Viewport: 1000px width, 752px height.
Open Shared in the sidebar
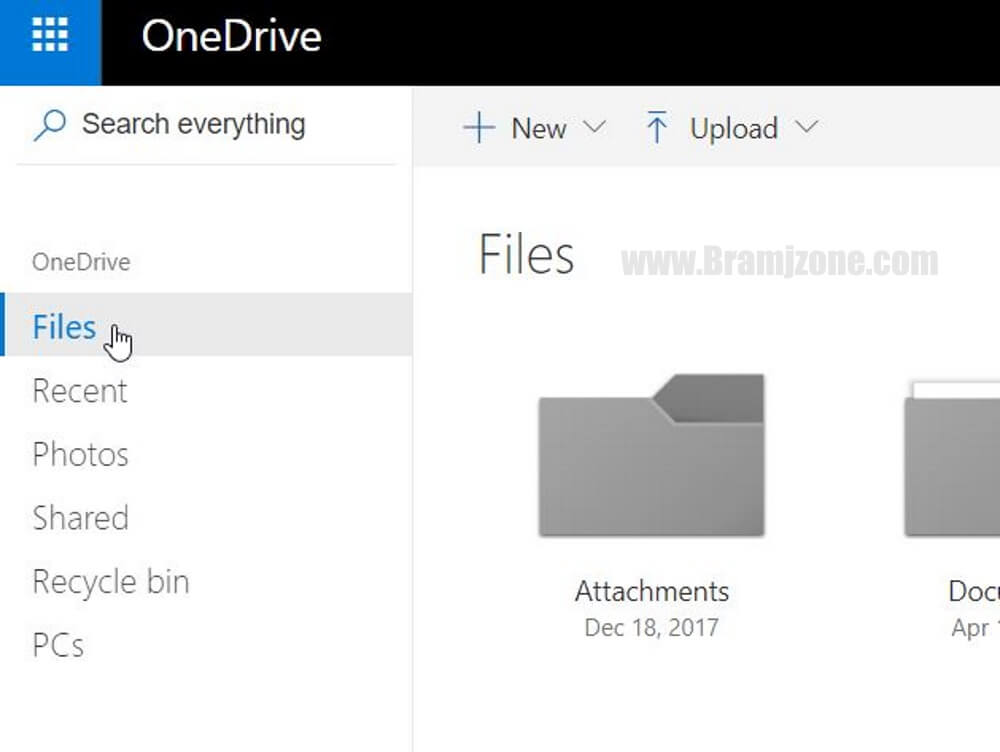tap(80, 517)
